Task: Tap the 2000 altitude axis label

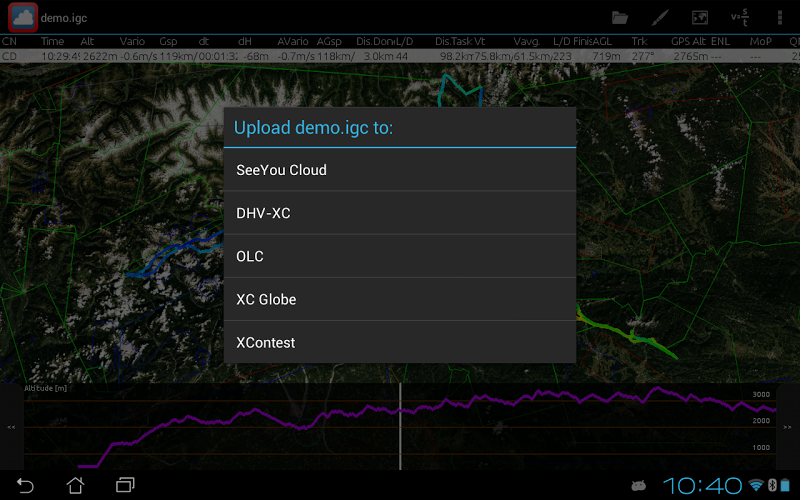Action: click(x=761, y=421)
